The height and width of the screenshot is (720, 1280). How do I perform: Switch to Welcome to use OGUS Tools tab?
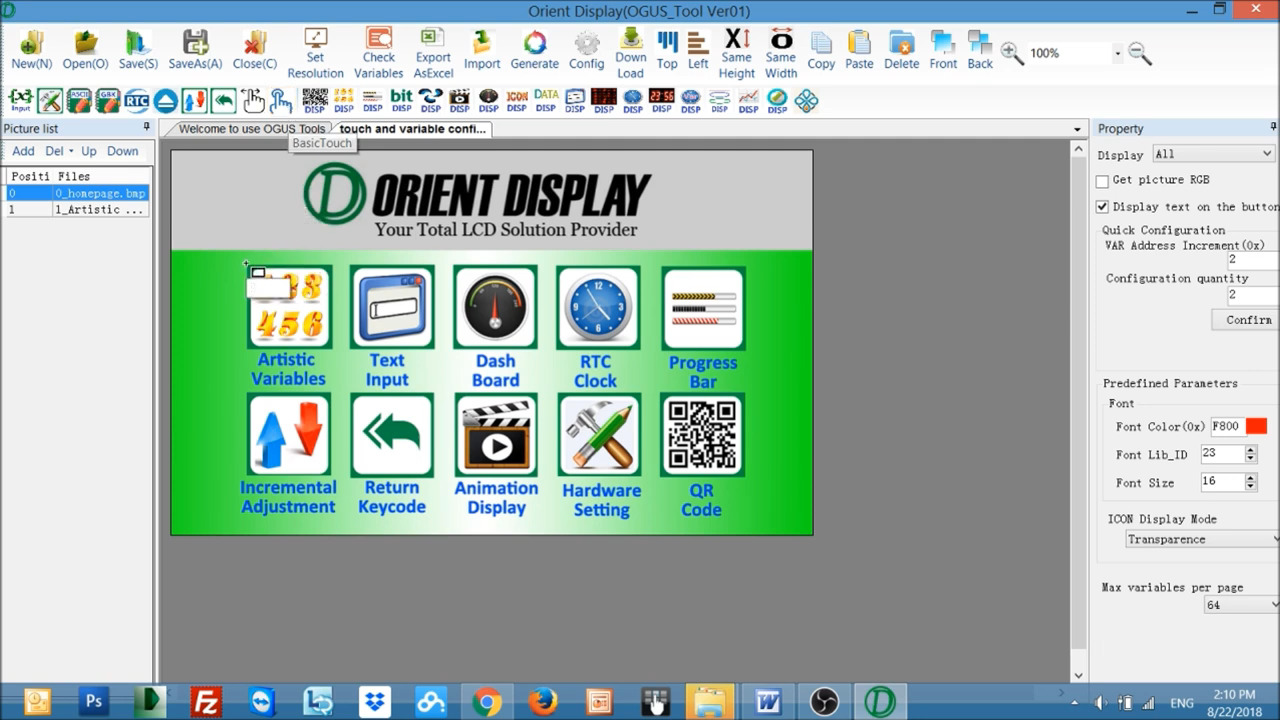252,129
